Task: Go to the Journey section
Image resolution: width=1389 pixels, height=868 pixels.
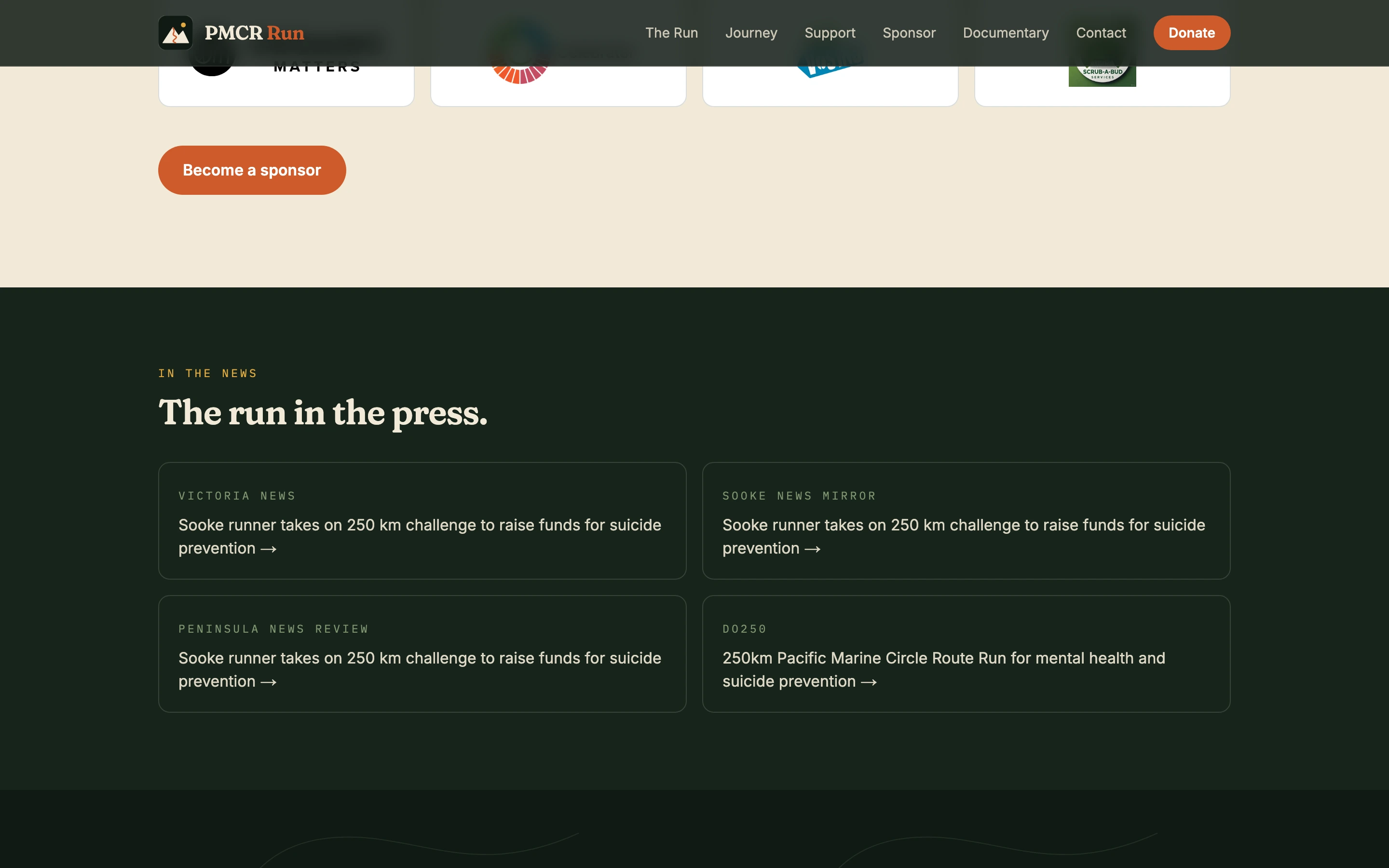Action: 751,33
